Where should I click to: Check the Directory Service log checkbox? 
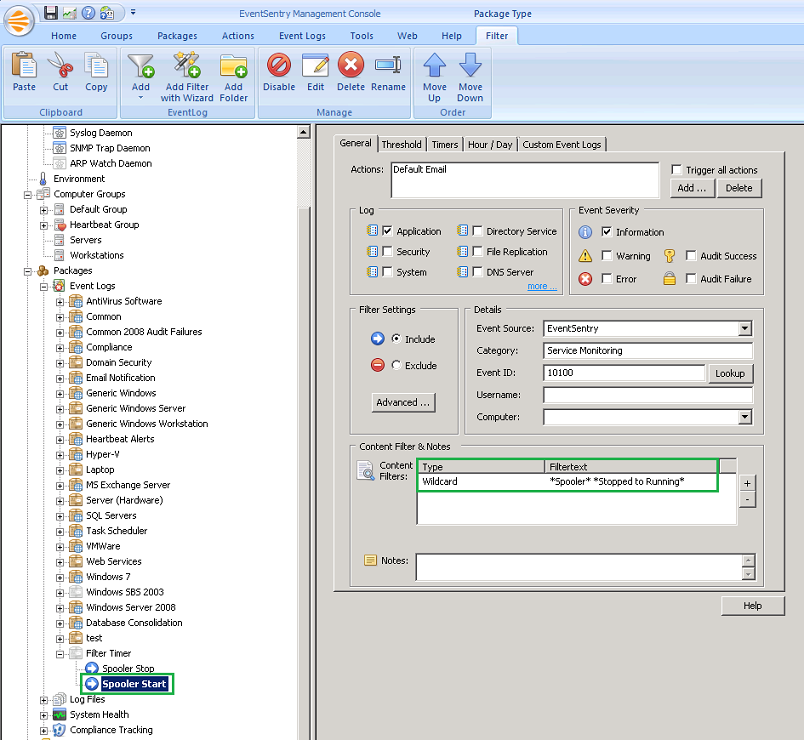coord(477,231)
